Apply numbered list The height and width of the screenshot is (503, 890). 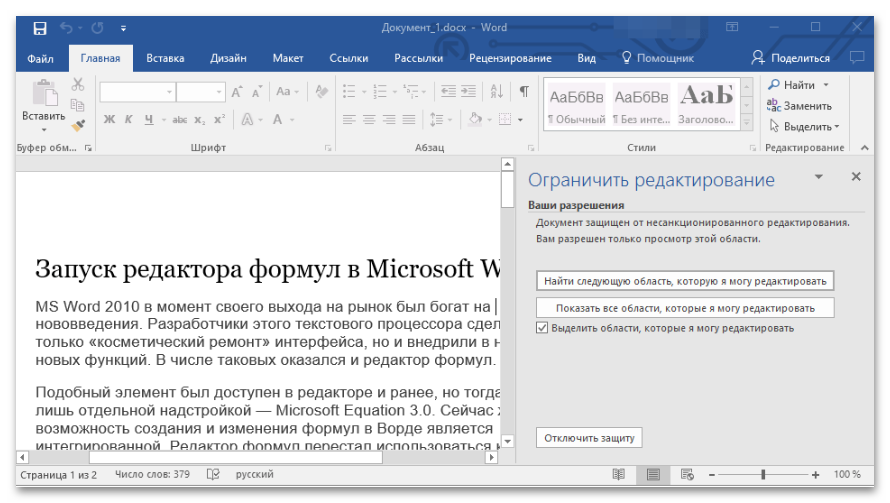(380, 91)
